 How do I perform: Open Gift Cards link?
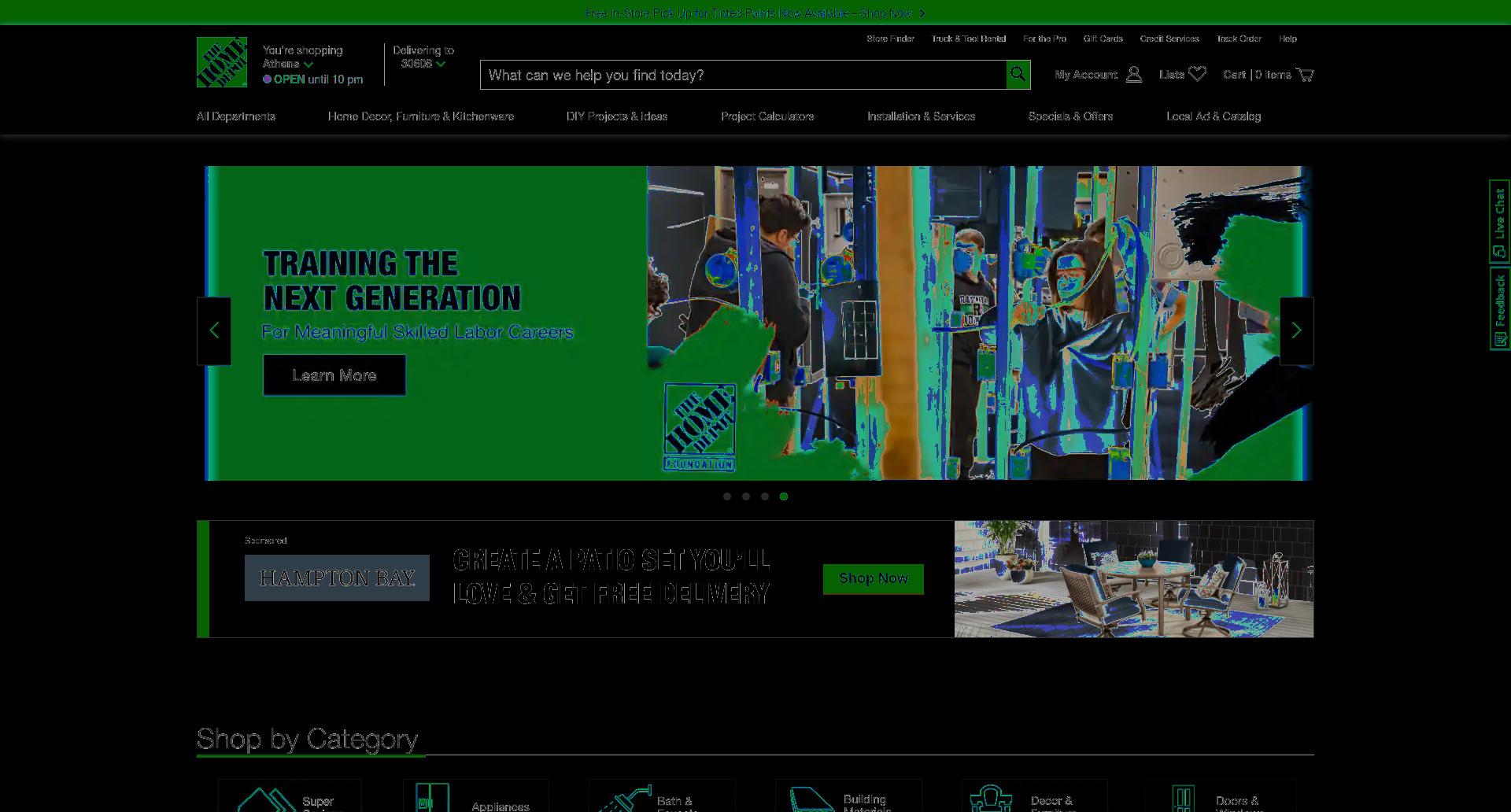coord(1103,39)
